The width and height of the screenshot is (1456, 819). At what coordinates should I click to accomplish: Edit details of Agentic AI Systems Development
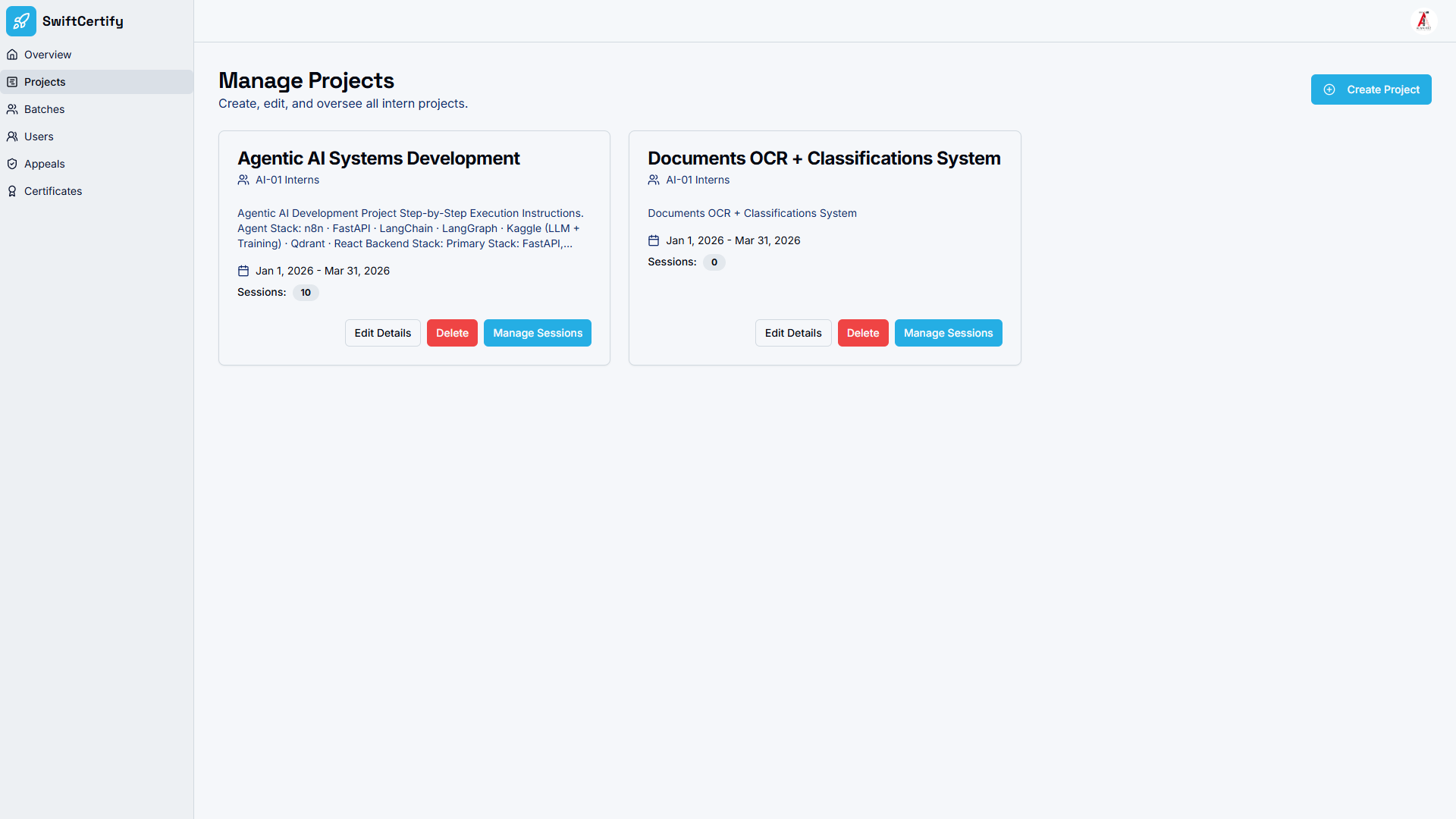382,333
